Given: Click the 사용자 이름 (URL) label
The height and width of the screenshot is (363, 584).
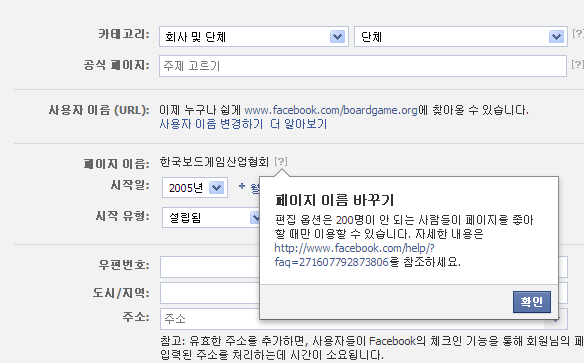Looking at the screenshot, I should tap(99, 110).
